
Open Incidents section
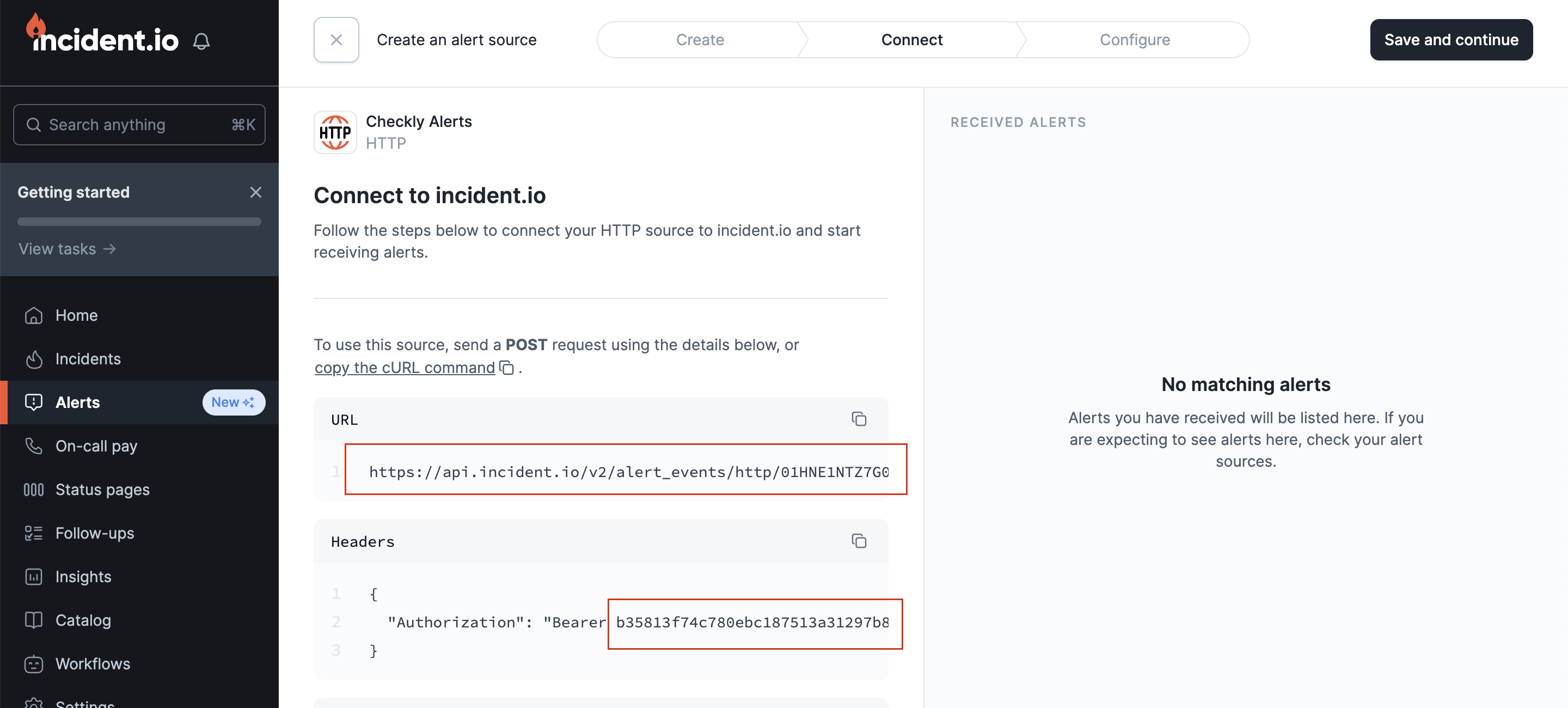coord(139,359)
